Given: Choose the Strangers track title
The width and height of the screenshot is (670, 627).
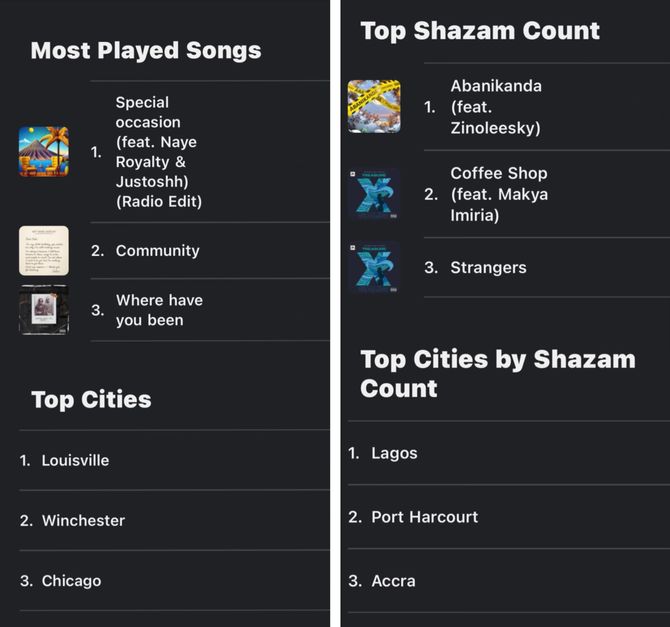Looking at the screenshot, I should 488,268.
